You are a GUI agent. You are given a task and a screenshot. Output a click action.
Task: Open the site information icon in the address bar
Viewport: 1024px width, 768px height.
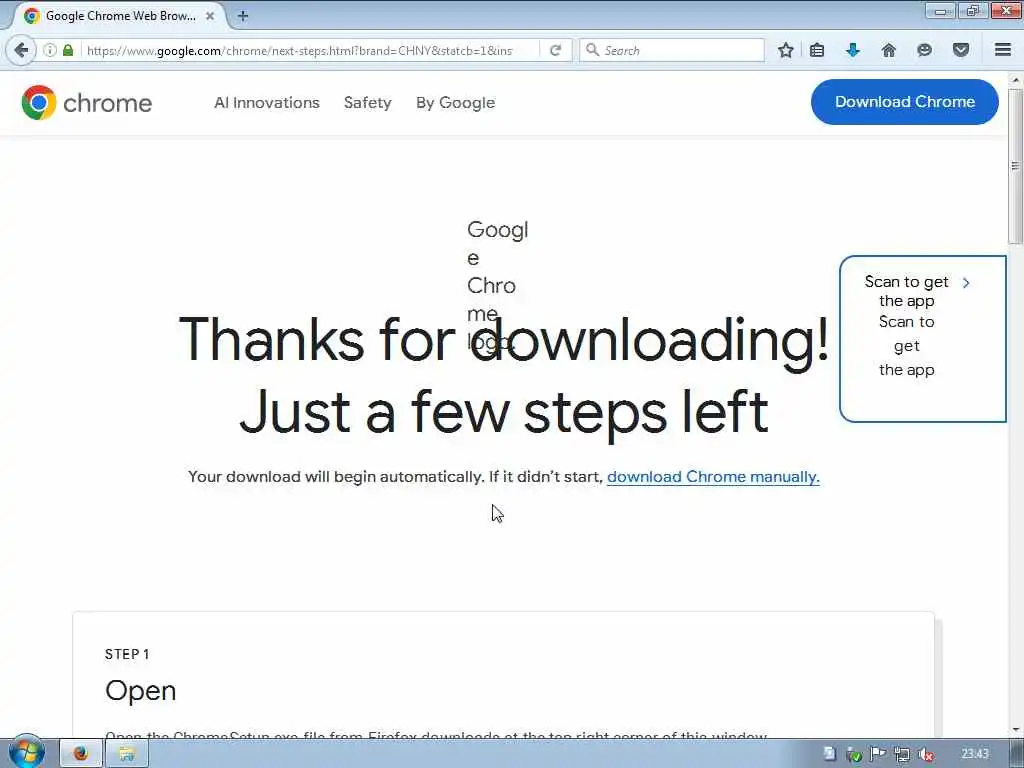point(50,50)
